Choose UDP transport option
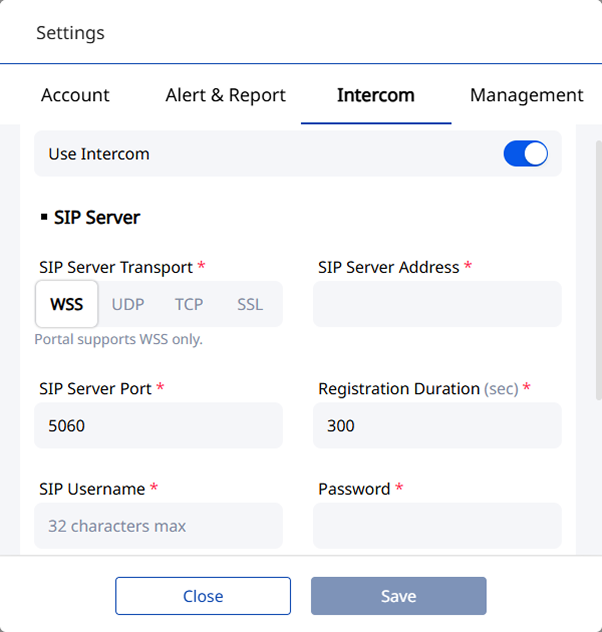 [128, 304]
